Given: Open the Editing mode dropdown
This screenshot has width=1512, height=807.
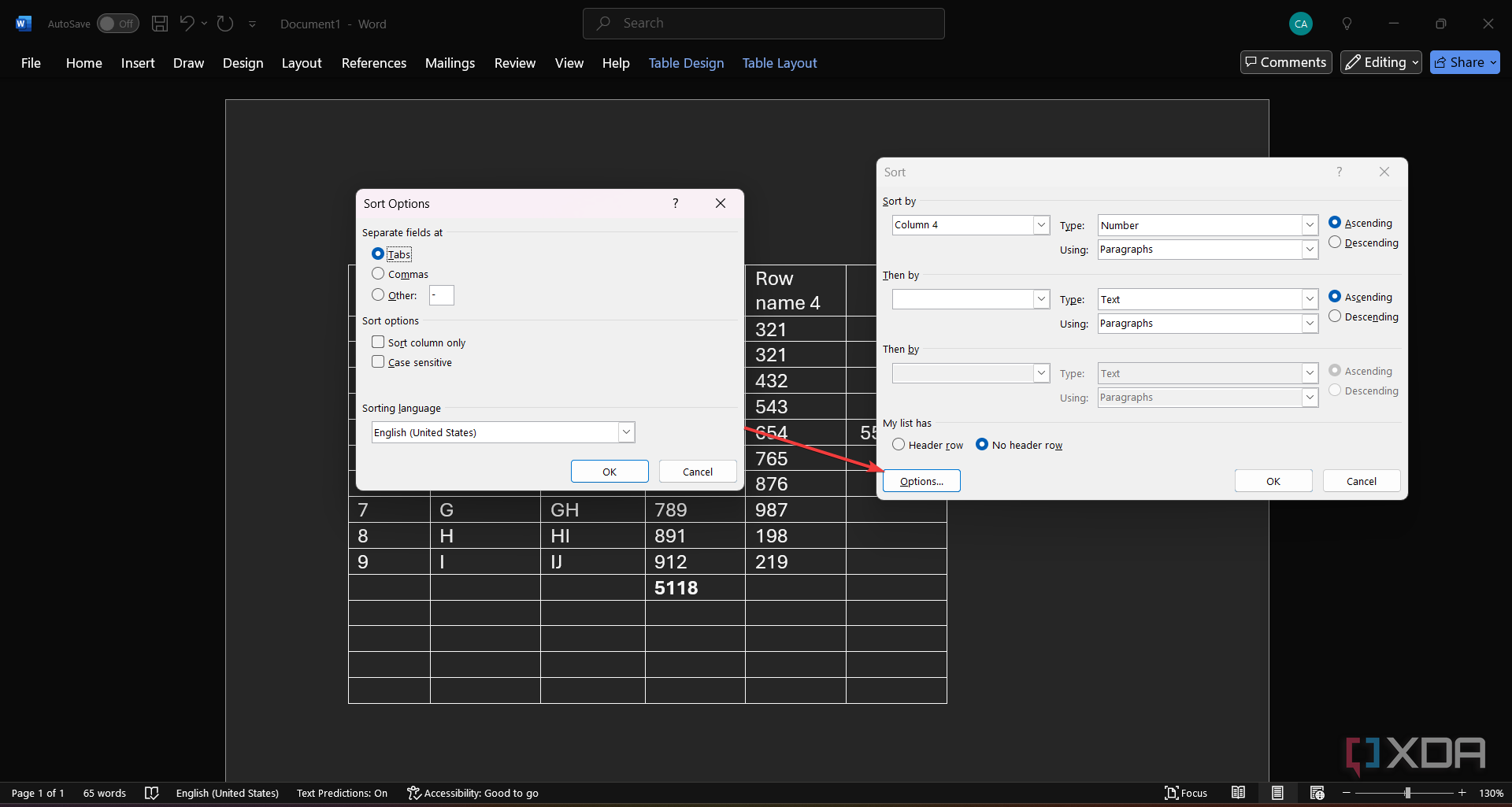Looking at the screenshot, I should (1381, 62).
